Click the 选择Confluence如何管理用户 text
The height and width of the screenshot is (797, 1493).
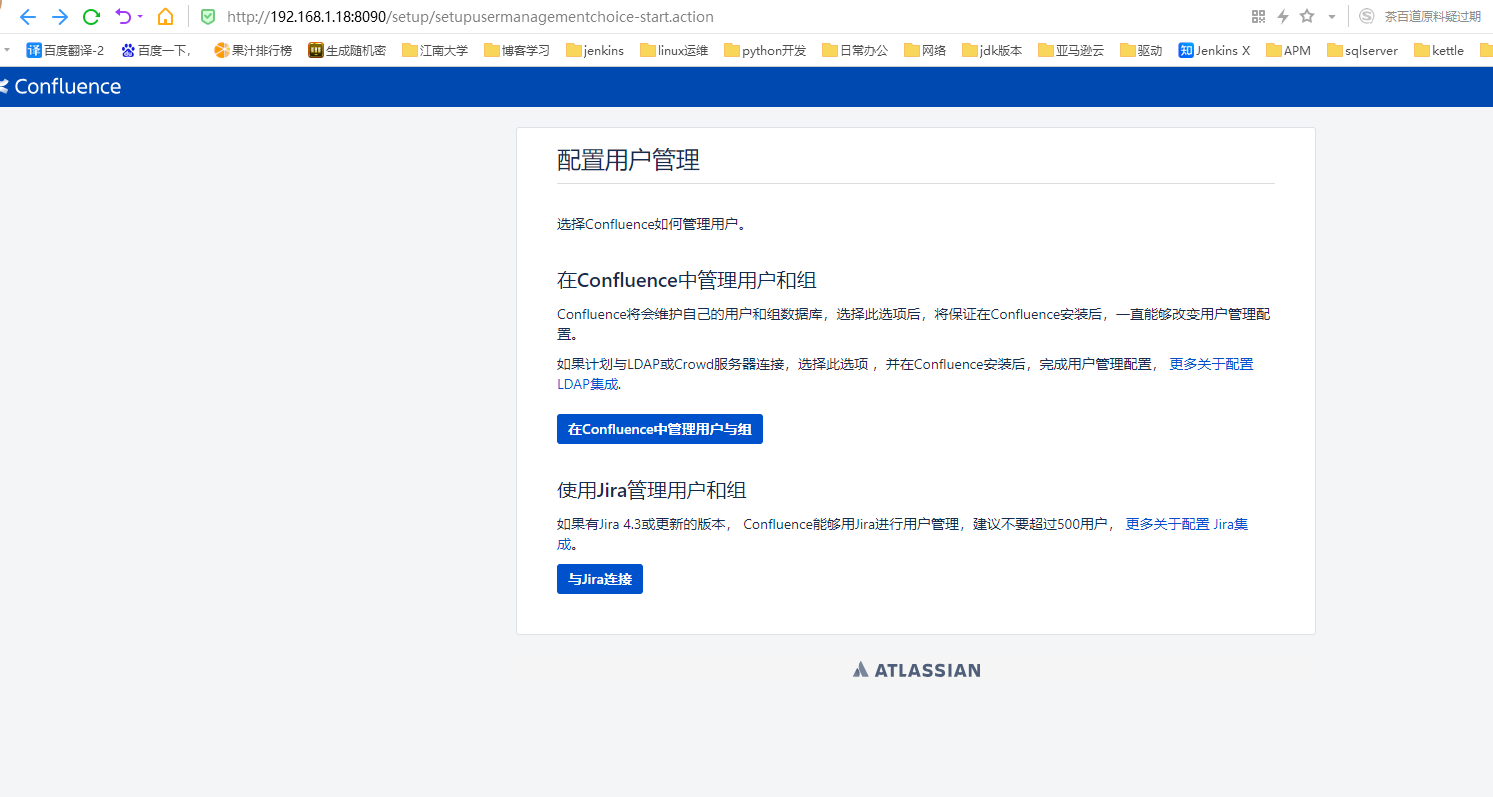click(x=651, y=224)
